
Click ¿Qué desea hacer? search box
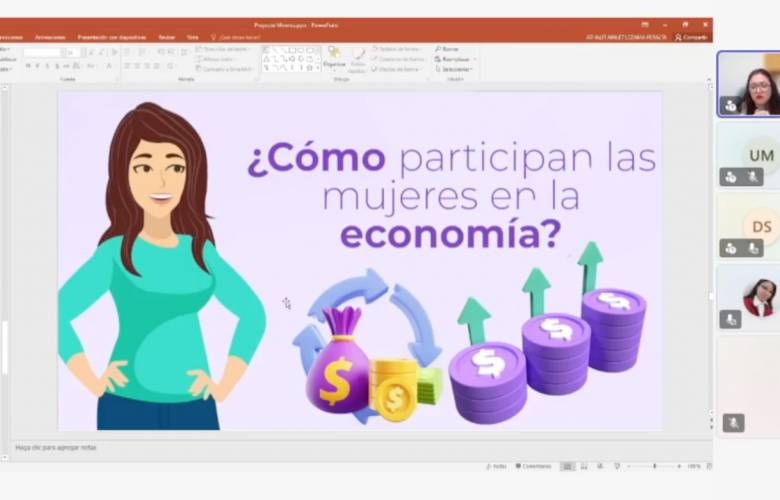tap(236, 37)
